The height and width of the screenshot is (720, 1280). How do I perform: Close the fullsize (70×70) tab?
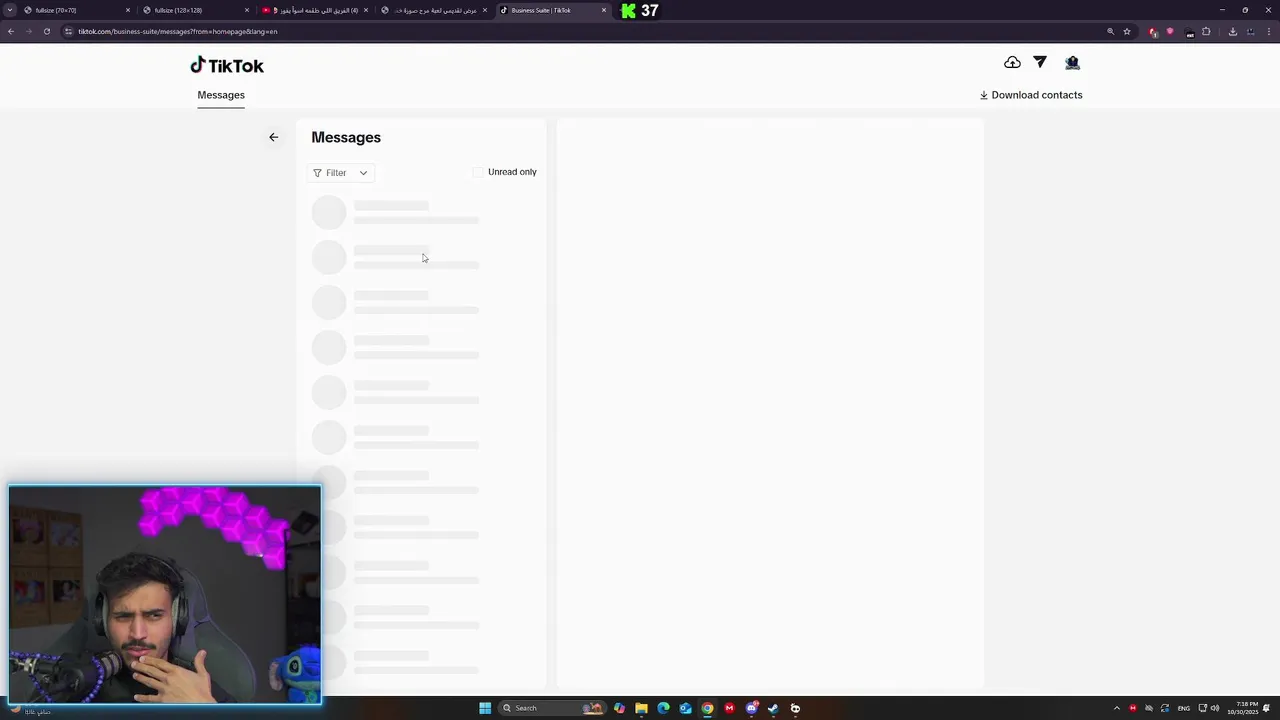coord(128,10)
